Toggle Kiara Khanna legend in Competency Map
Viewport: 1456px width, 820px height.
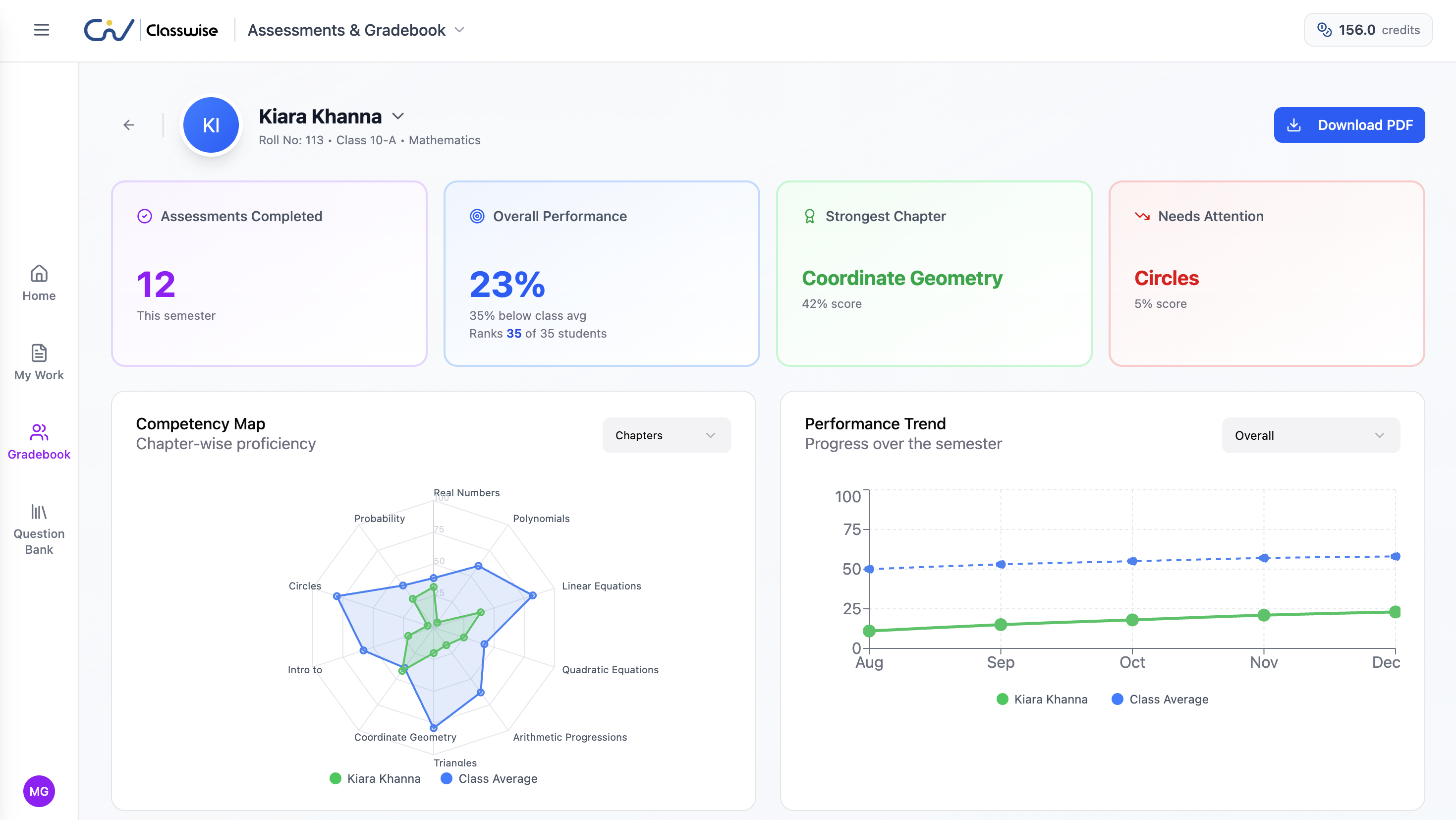pos(375,779)
